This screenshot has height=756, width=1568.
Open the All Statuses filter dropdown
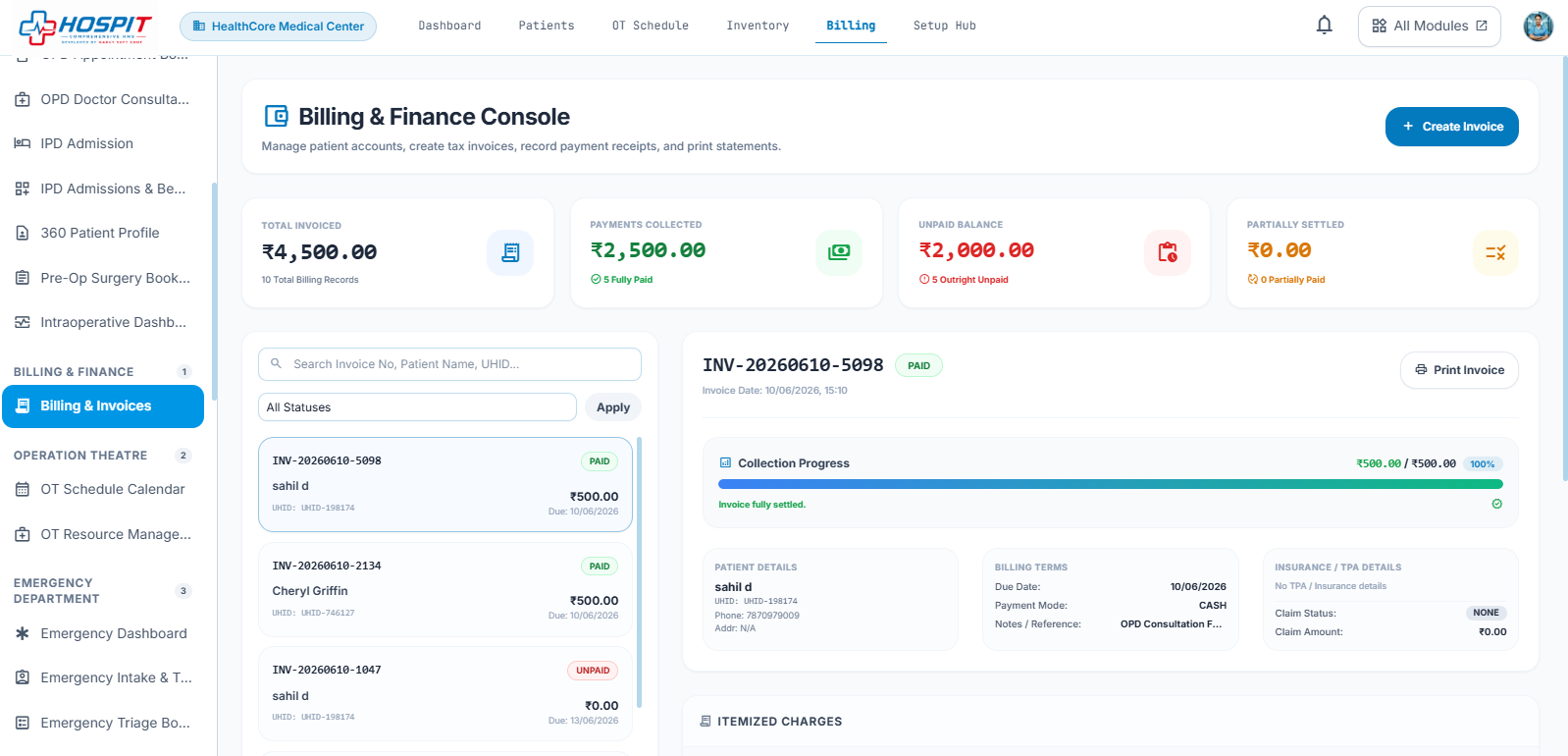[417, 407]
